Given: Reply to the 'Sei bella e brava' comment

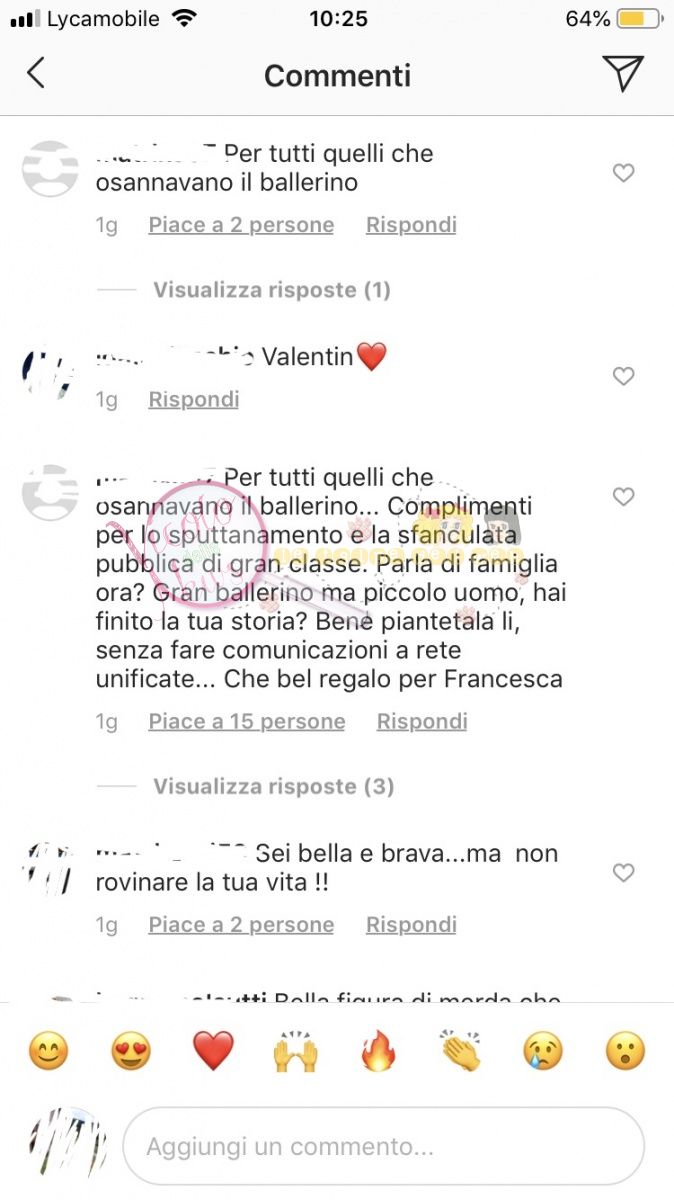Looking at the screenshot, I should (411, 925).
